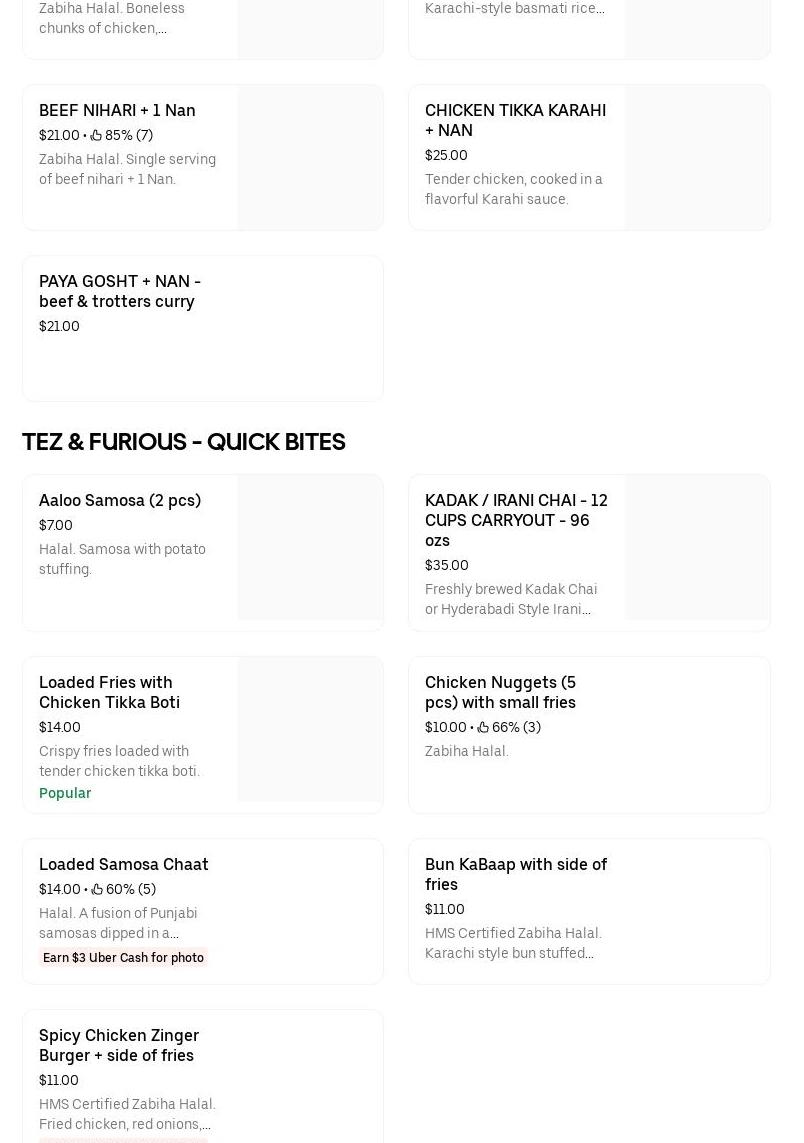Select KADAK / IRANI CHAI carryout item
Viewport: 804px width, 1143px height.
pyautogui.click(x=516, y=520)
